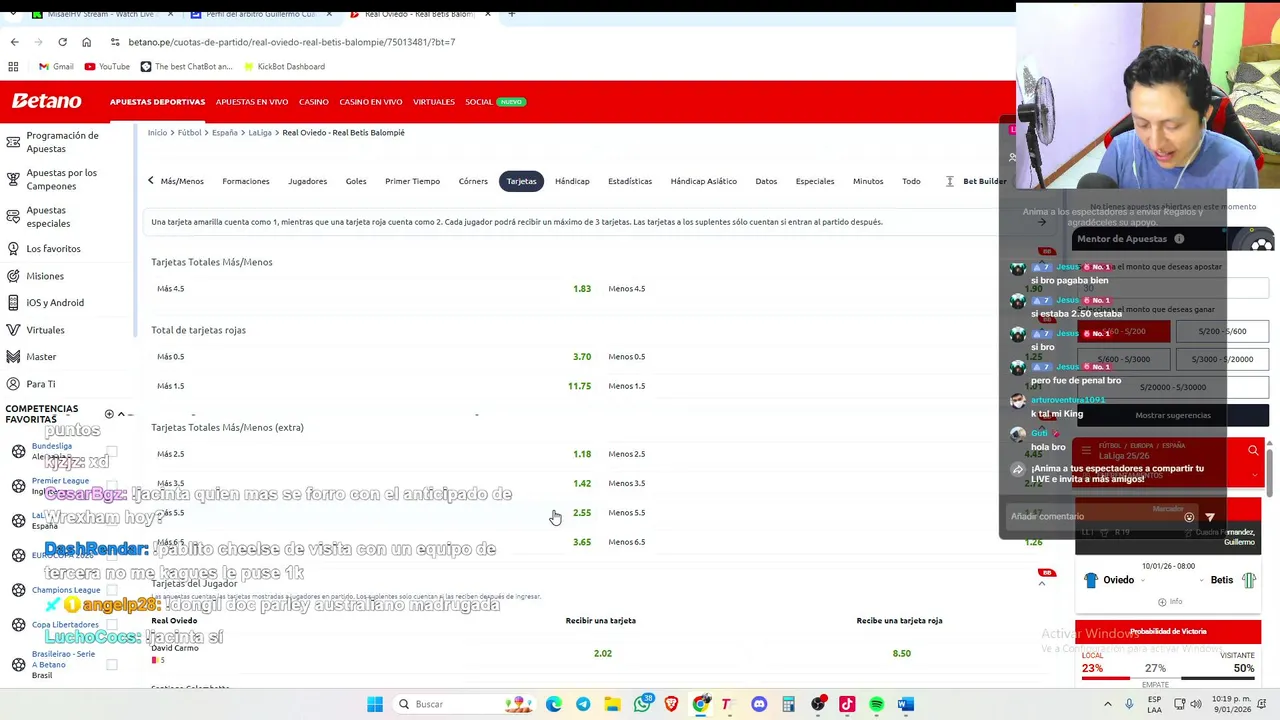The width and height of the screenshot is (1280, 720).
Task: Add a favorite competition with plus icon
Action: point(109,414)
